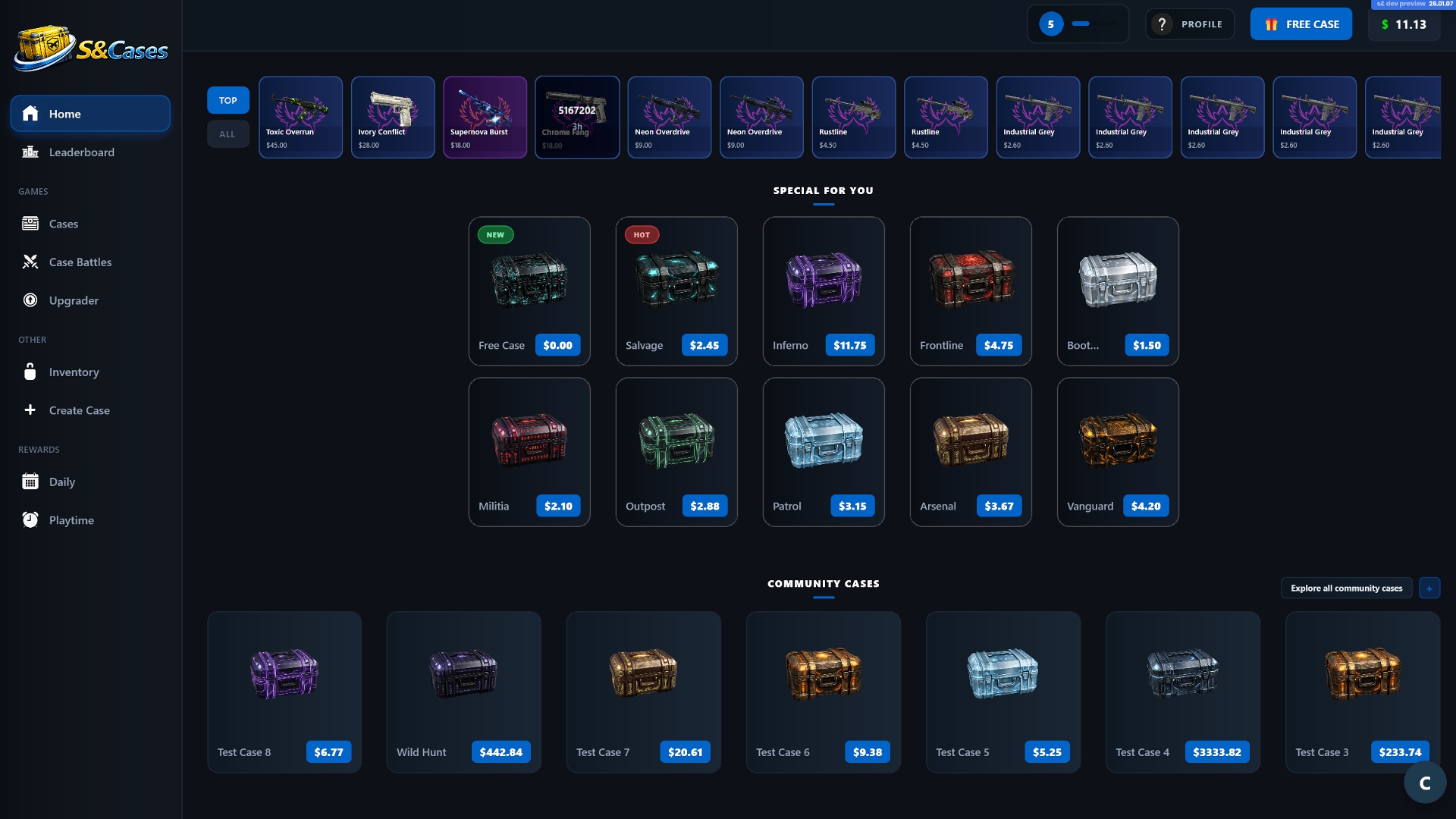The width and height of the screenshot is (1456, 819).
Task: Open the round C chat button
Action: tap(1425, 783)
